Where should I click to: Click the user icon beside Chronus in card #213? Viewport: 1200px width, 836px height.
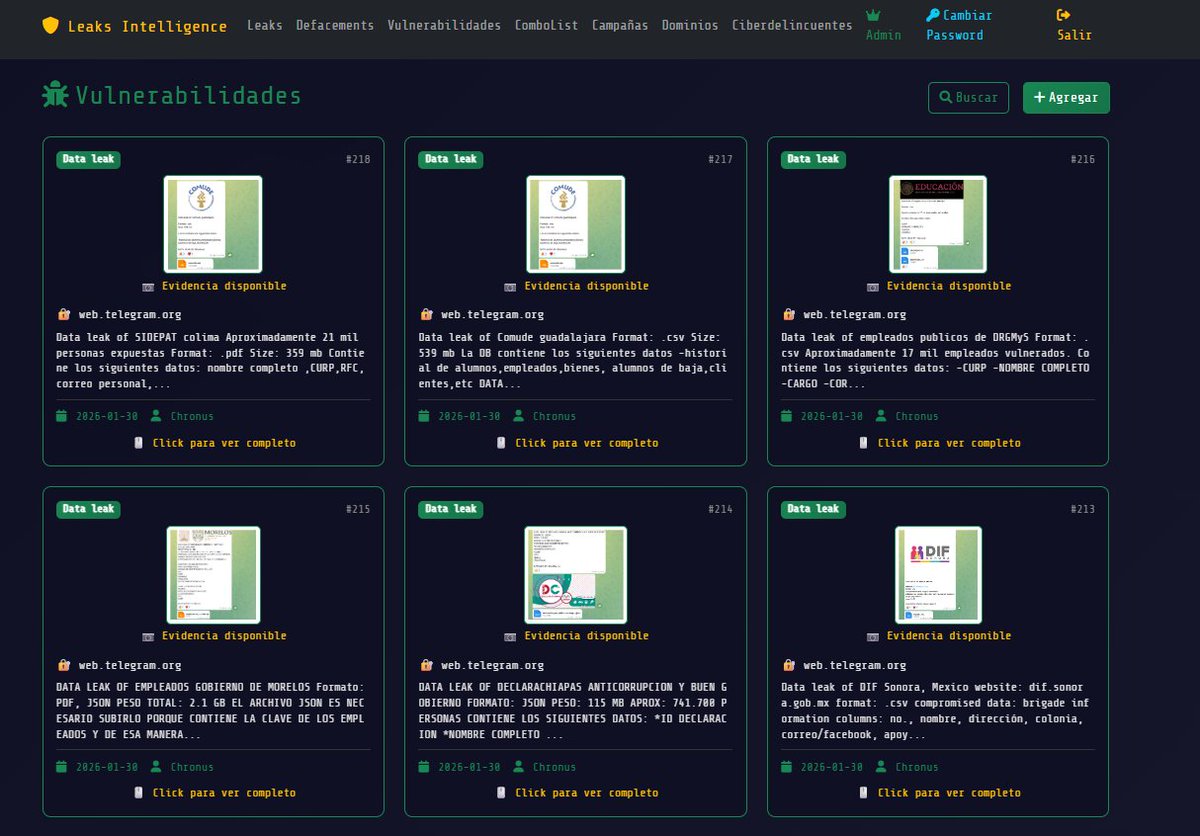(881, 767)
